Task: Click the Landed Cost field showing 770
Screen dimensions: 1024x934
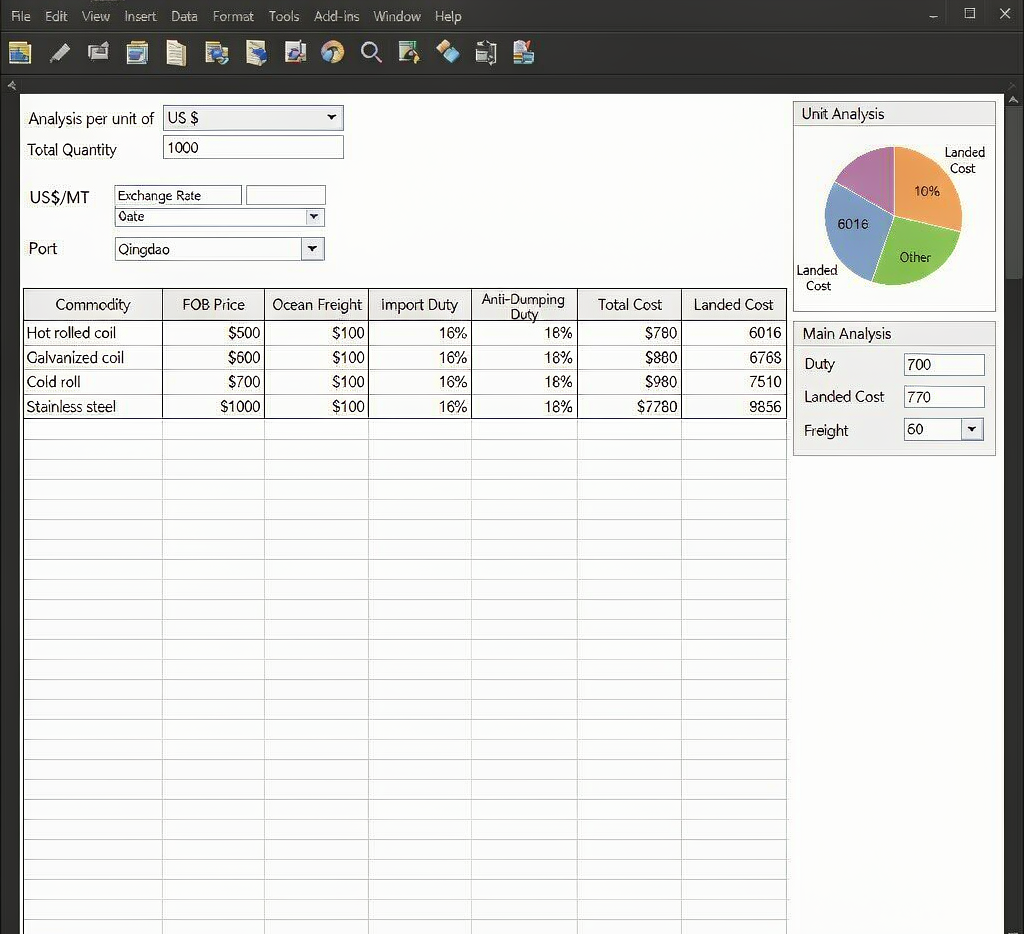Action: click(x=944, y=396)
